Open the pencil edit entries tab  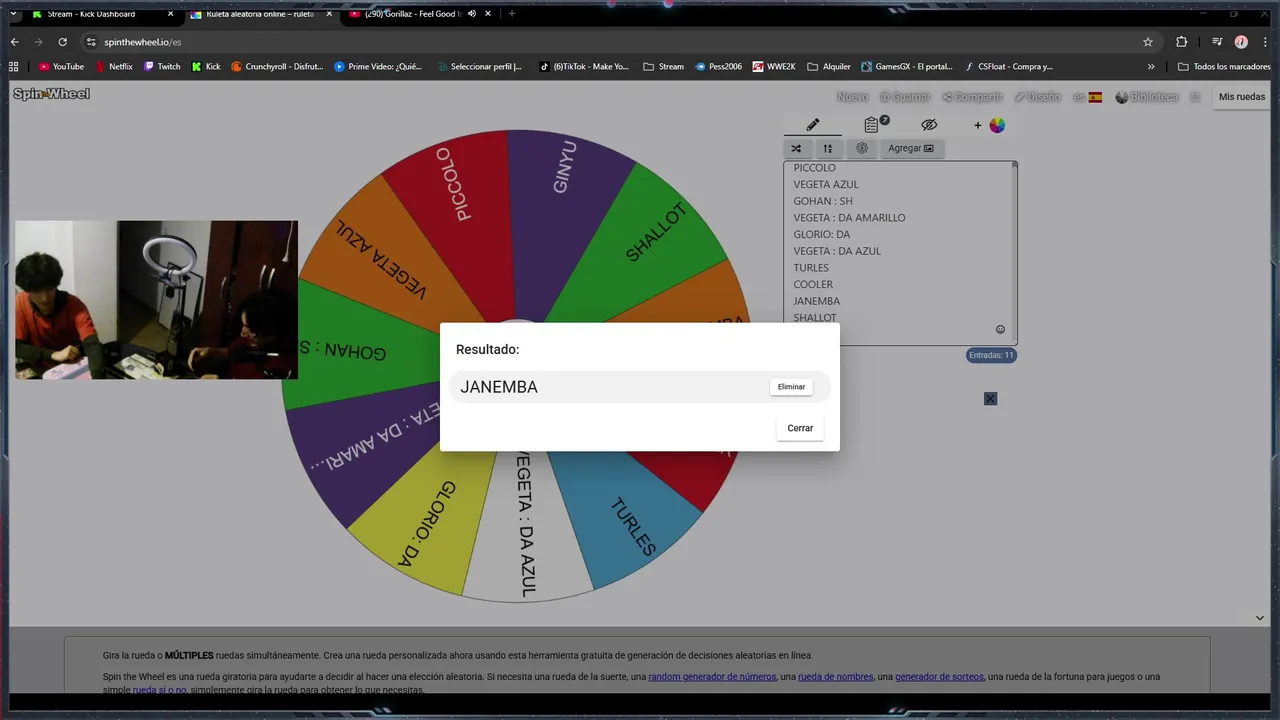[x=813, y=125]
